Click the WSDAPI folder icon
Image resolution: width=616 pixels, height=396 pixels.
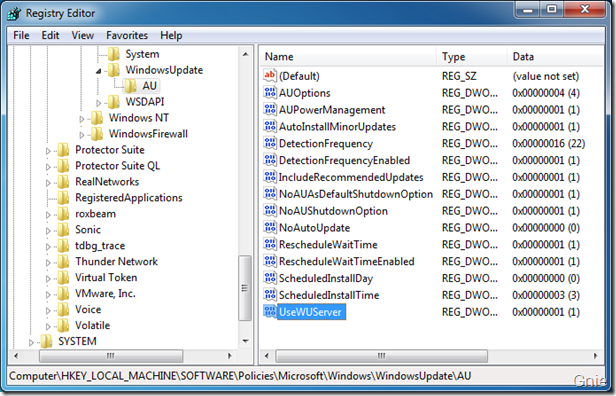point(114,102)
